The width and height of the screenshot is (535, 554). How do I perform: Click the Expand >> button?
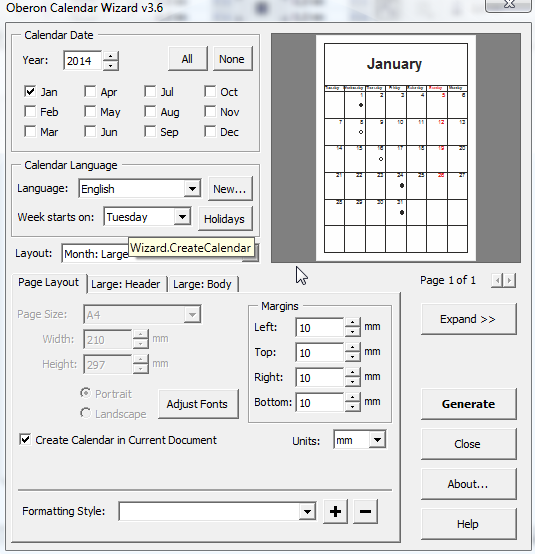468,319
